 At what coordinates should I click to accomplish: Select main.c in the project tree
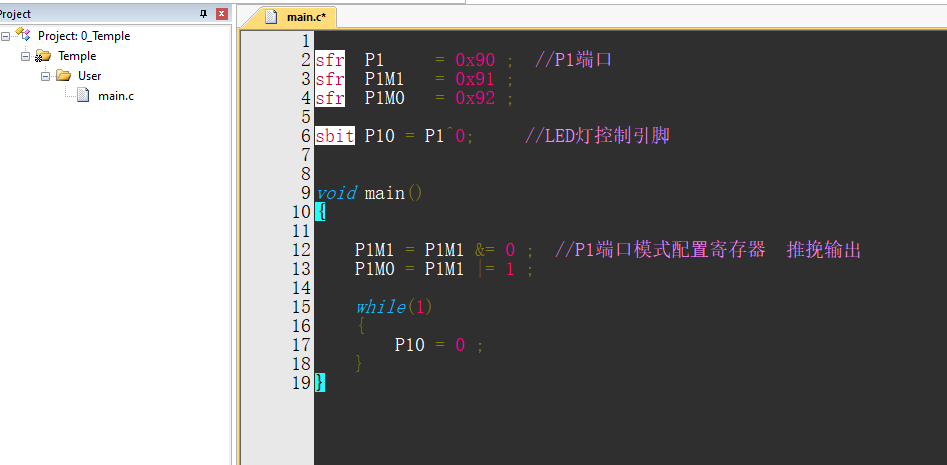click(x=116, y=96)
